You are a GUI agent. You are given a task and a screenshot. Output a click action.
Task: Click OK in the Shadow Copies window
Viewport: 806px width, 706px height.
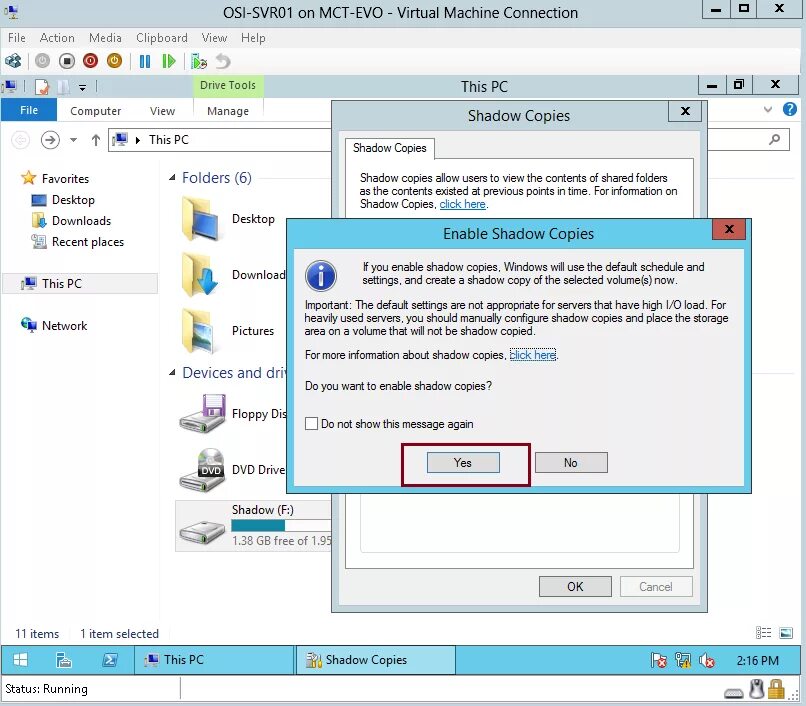pyautogui.click(x=575, y=587)
